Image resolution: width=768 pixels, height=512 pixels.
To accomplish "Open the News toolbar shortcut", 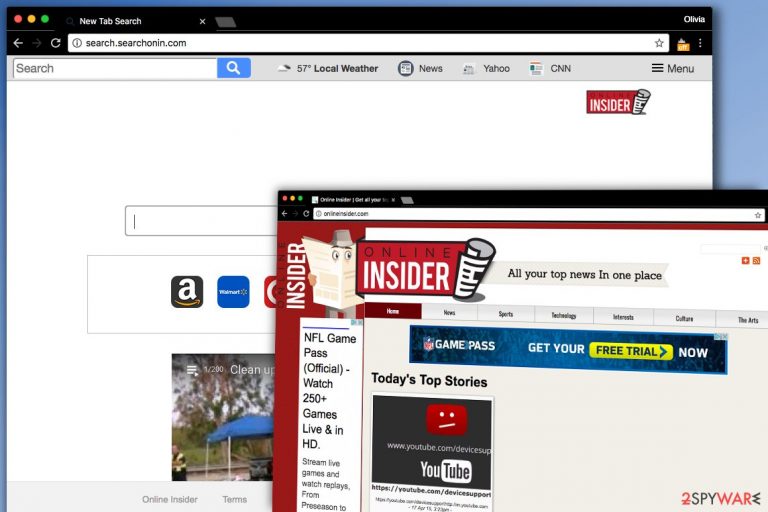I will coord(420,69).
